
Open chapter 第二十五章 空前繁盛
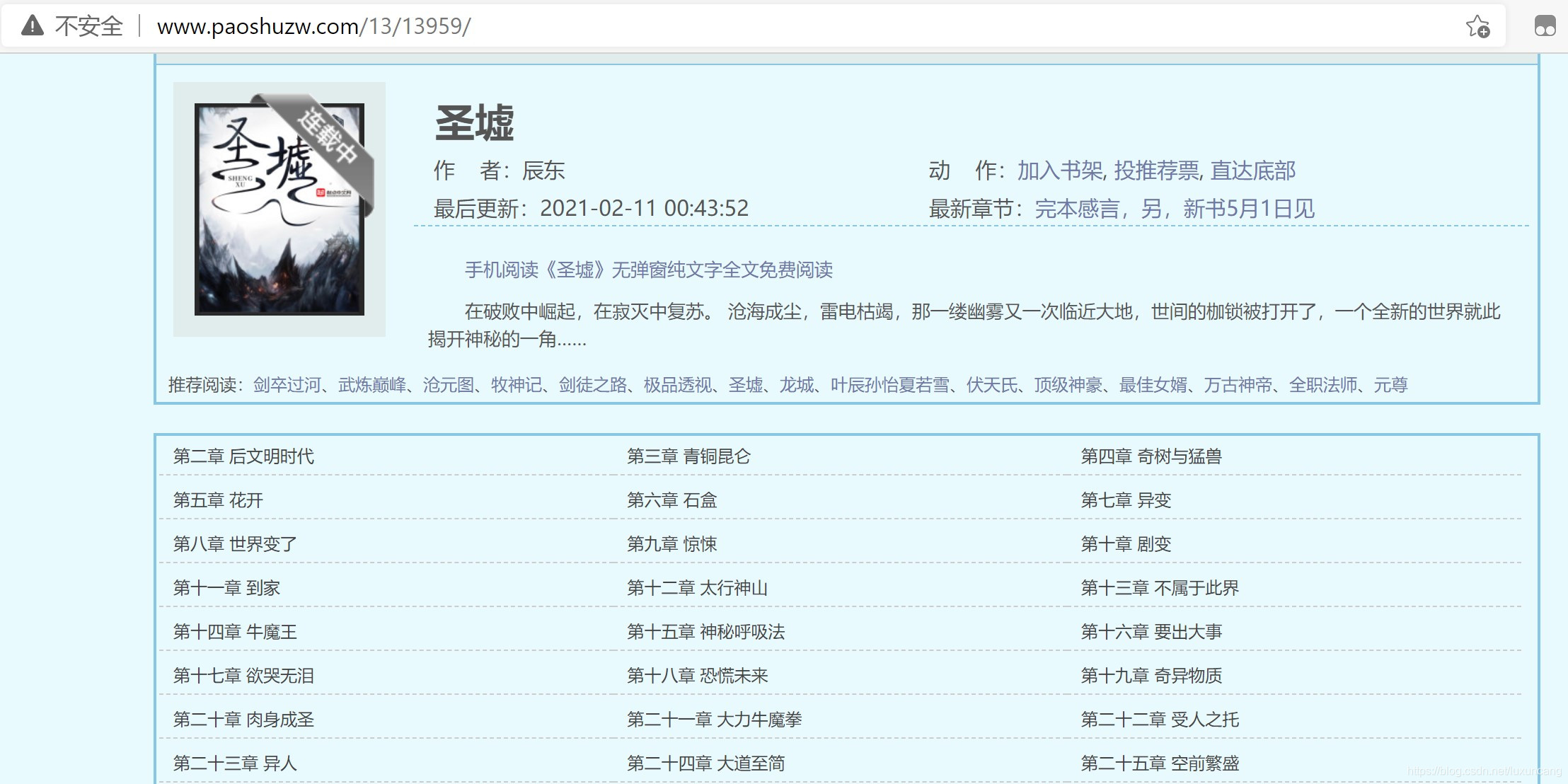1160,763
